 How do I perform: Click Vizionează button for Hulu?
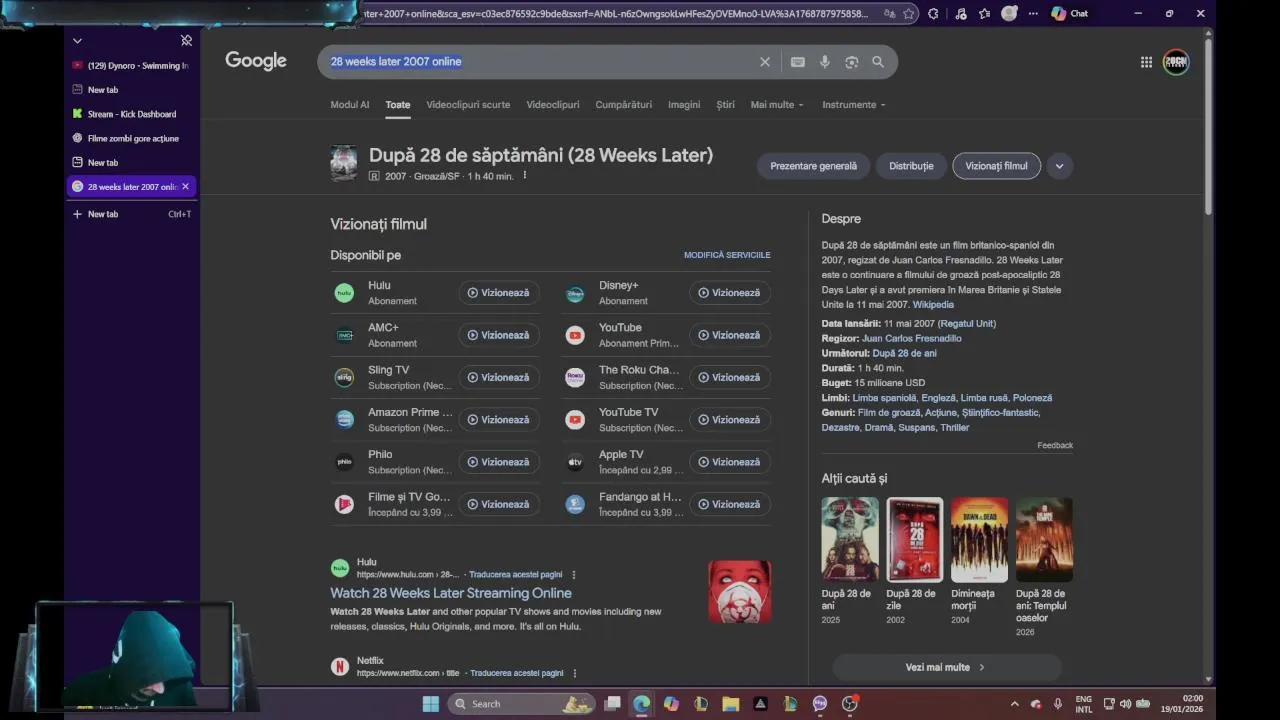499,293
